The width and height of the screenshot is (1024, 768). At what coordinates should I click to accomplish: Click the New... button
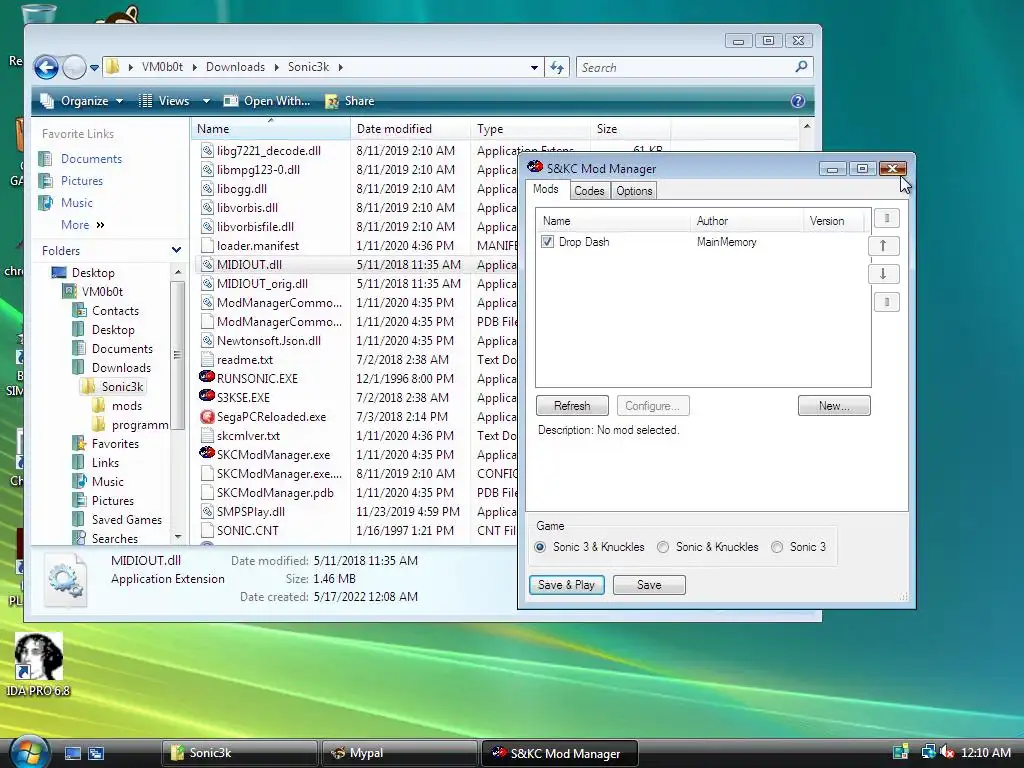coord(834,406)
